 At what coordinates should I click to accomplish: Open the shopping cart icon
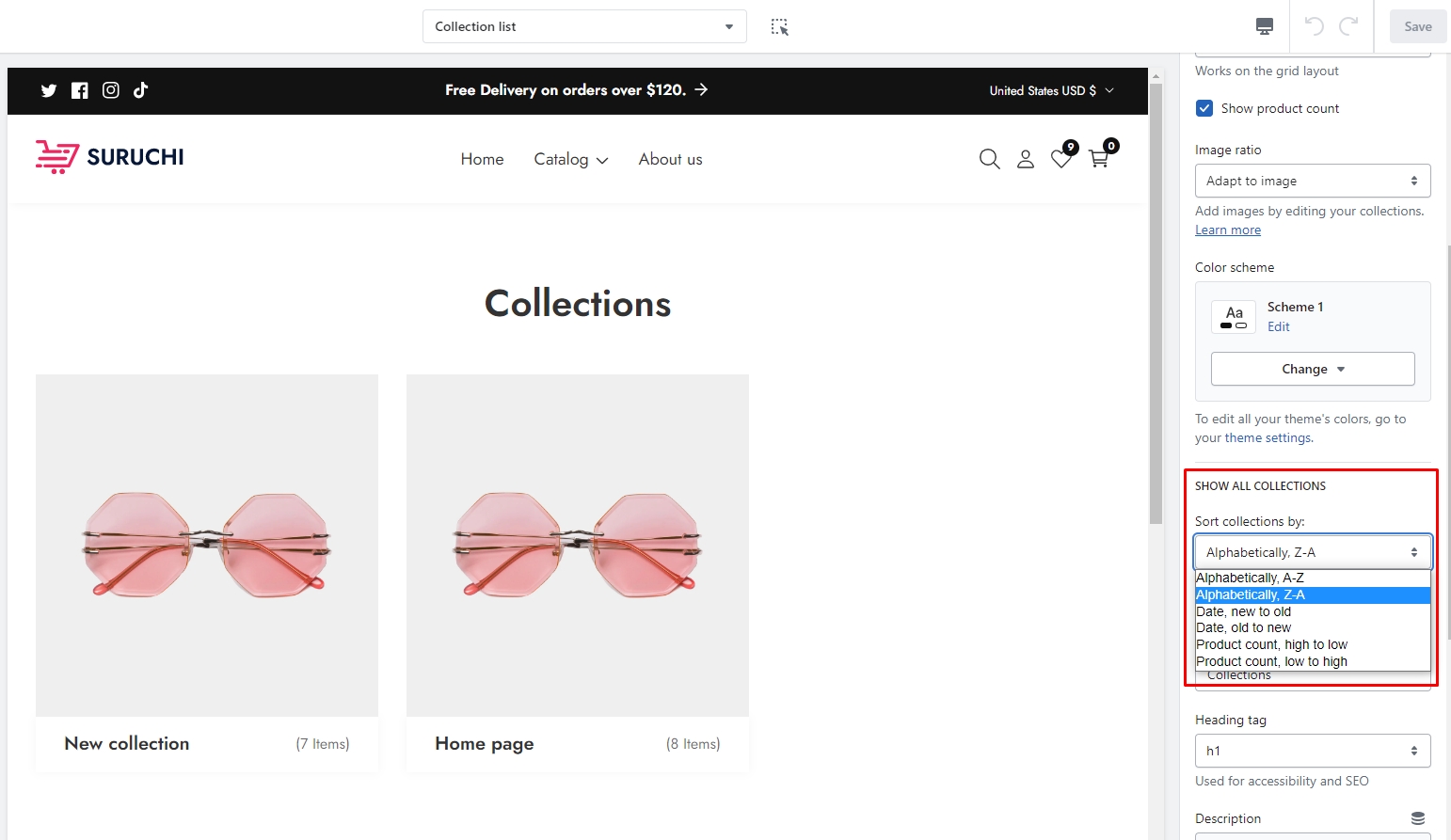[x=1098, y=159]
